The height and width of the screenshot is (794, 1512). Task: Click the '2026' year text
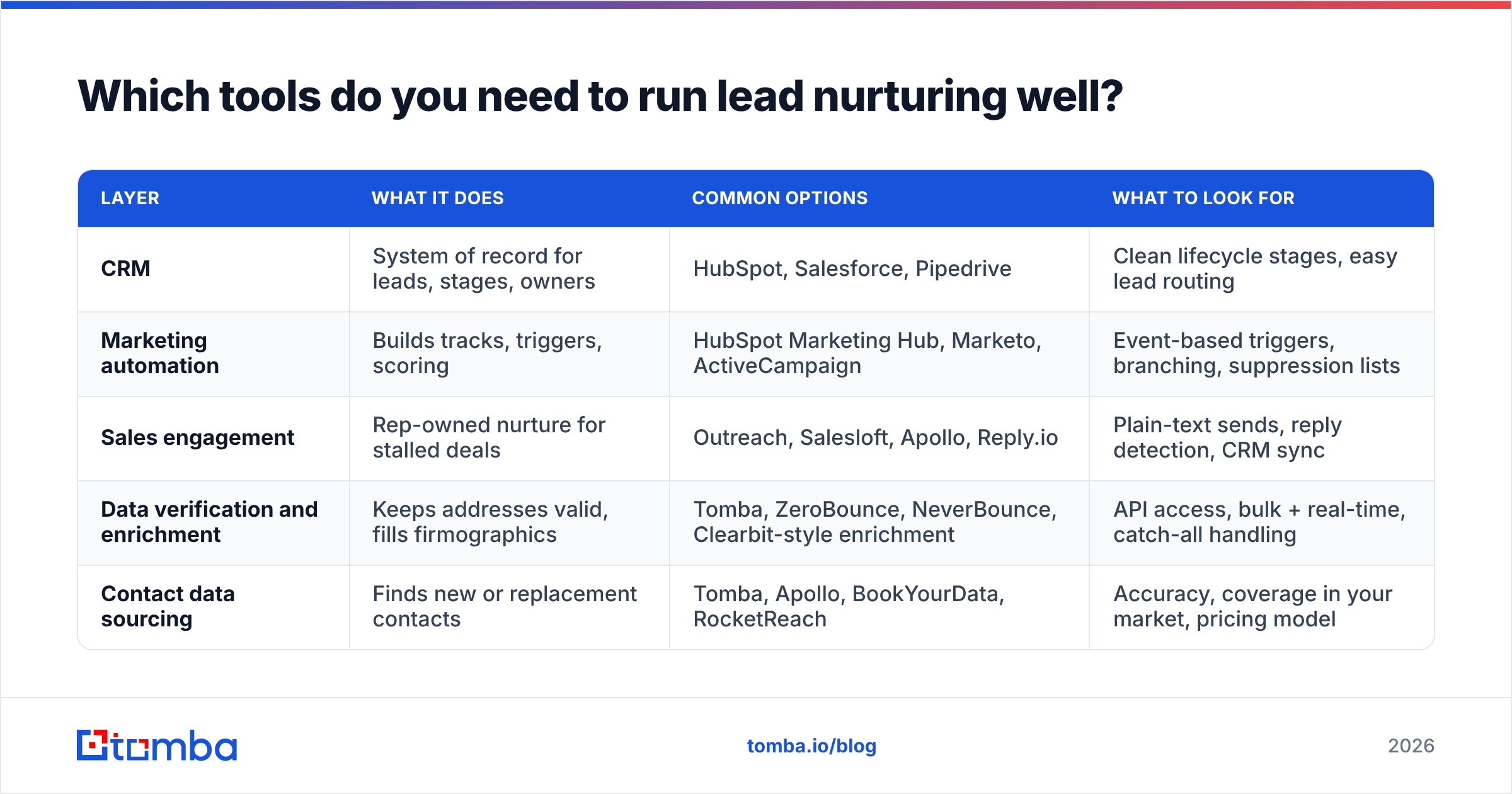point(1411,746)
